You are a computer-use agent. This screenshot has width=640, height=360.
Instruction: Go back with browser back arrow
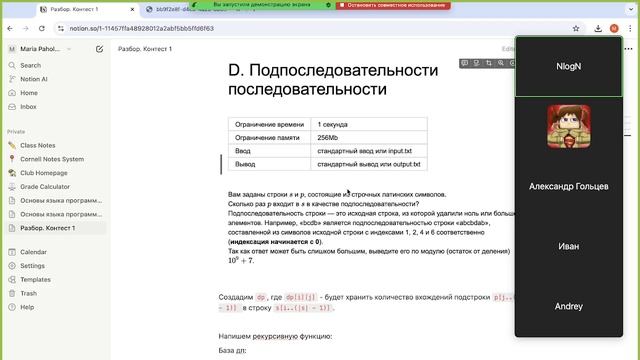click(10, 29)
